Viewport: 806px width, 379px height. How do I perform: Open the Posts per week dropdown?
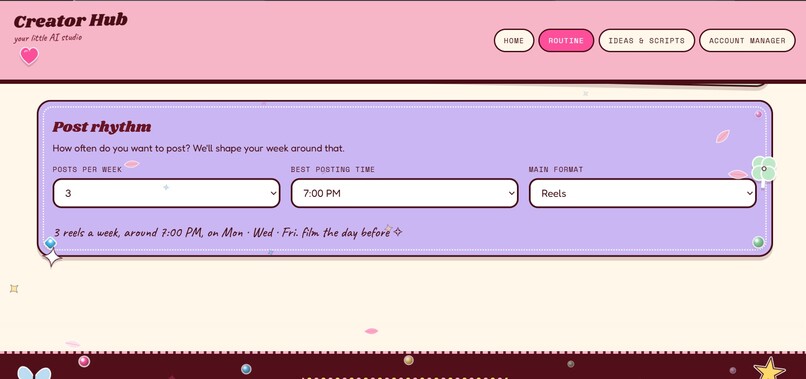pos(167,193)
